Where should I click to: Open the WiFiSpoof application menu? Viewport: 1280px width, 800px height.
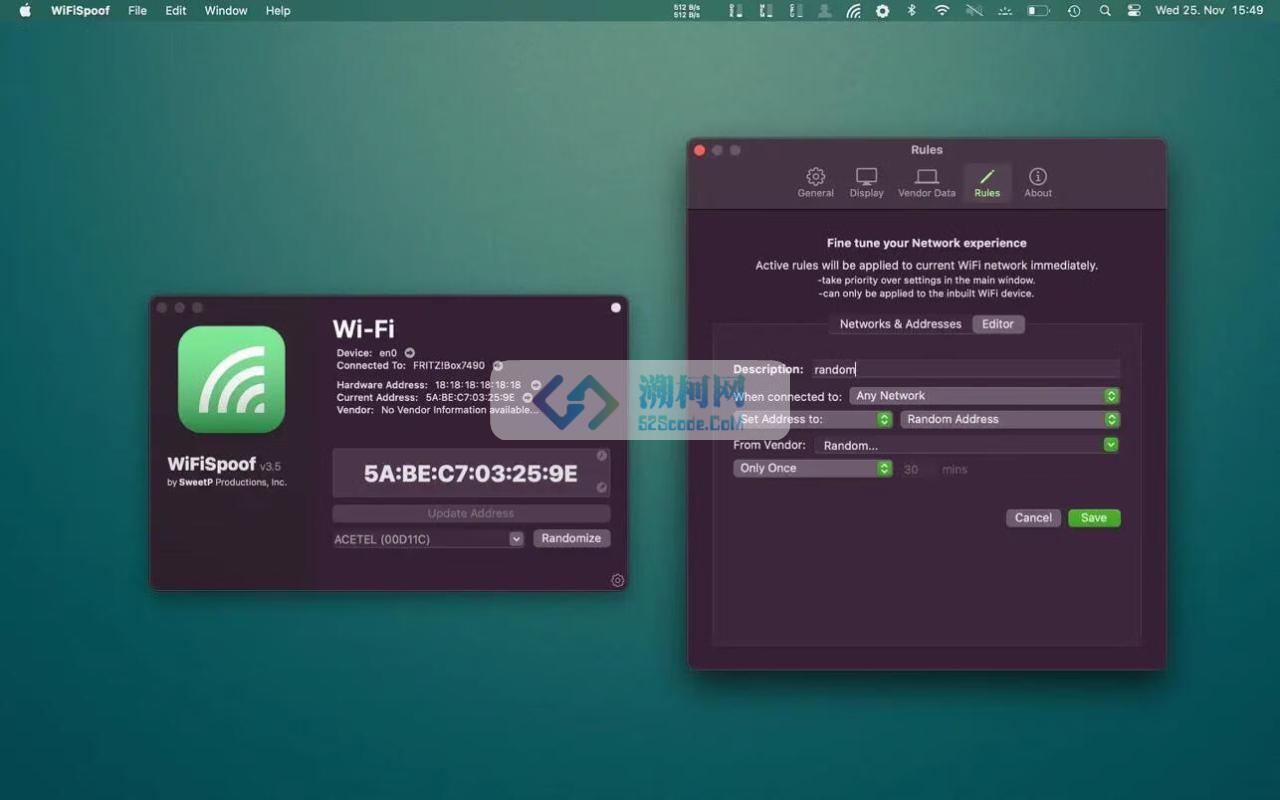point(81,11)
